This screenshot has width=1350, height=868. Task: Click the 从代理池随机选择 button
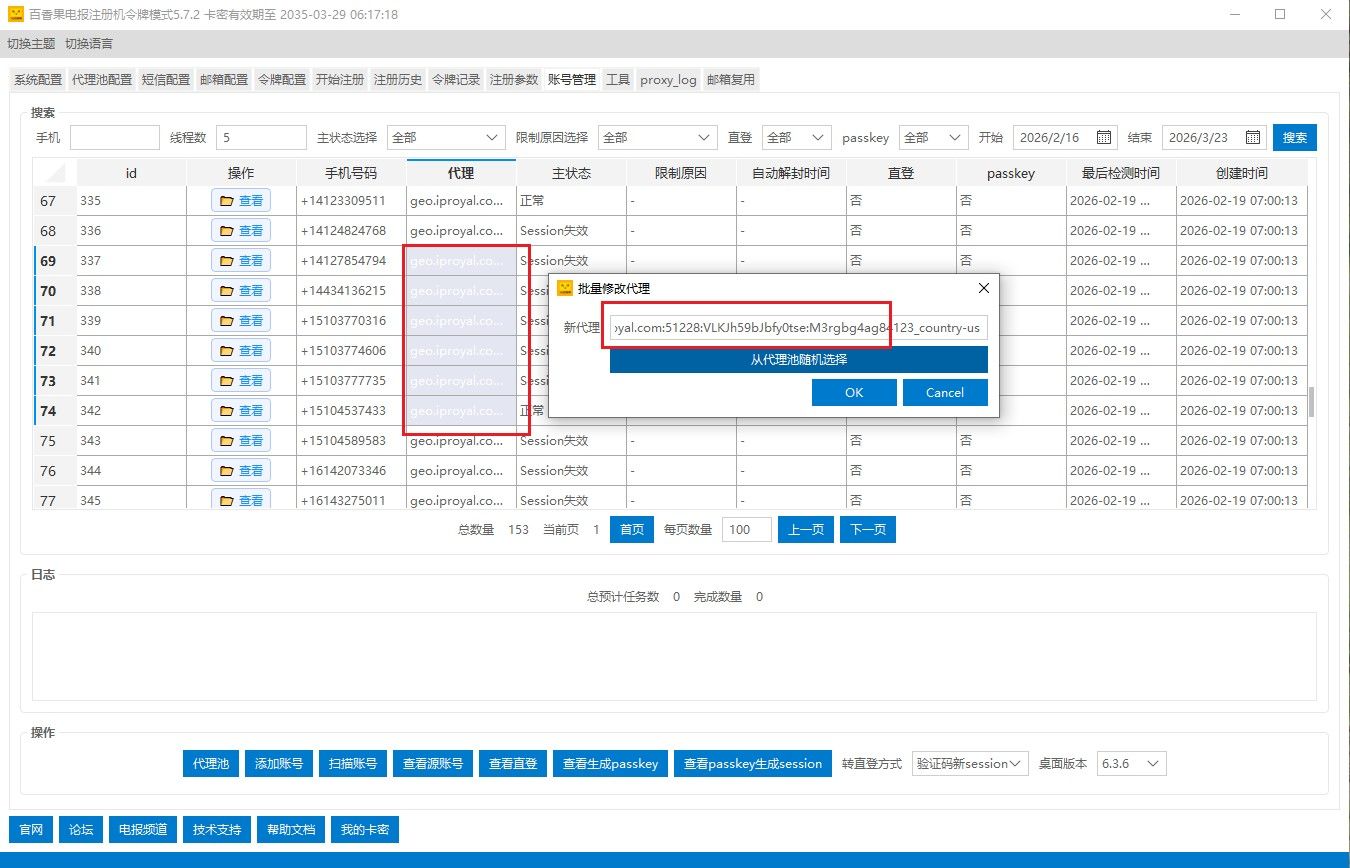pyautogui.click(x=798, y=360)
